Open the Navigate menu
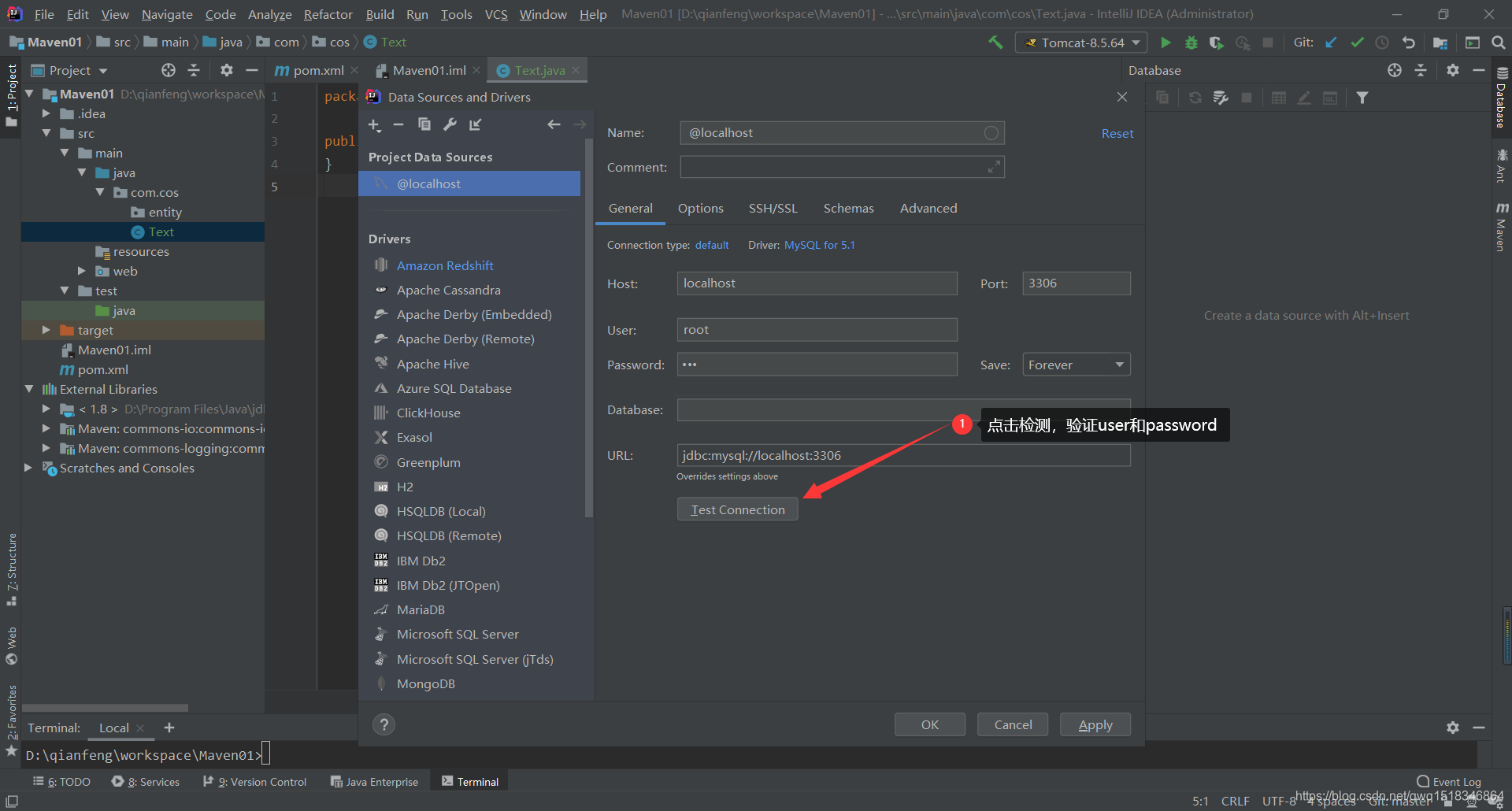Screen dimensions: 1512x811 point(167,14)
